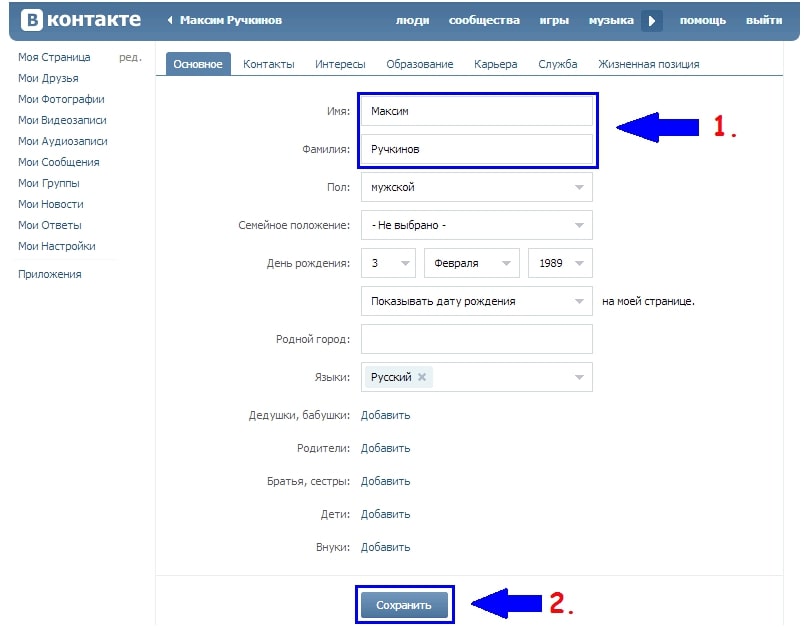This screenshot has width=807, height=627.
Task: Remove the Русский language tag
Action: tap(422, 377)
